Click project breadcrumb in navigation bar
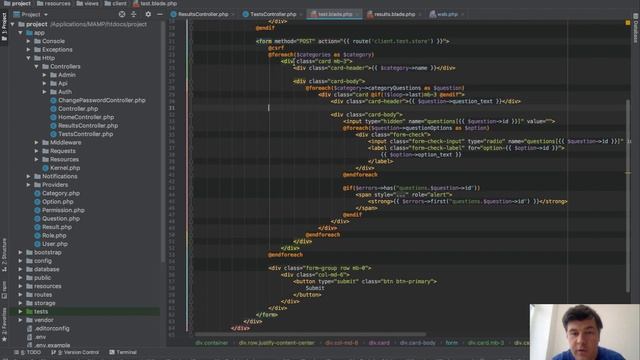The image size is (640, 360). click(x=18, y=3)
